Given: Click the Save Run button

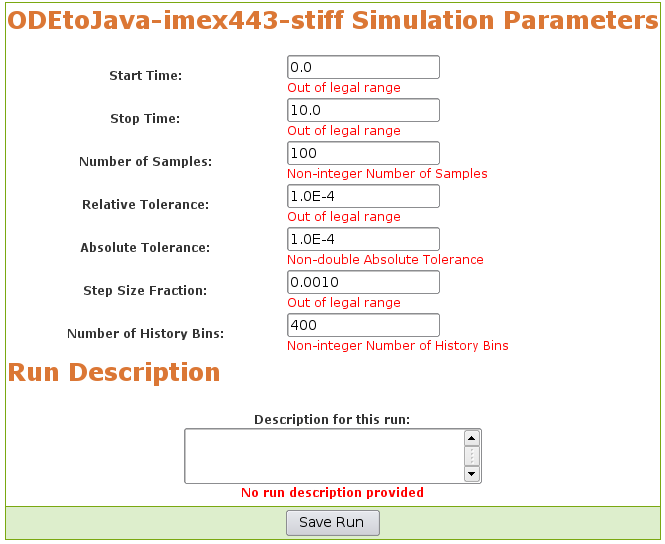Looking at the screenshot, I should (332, 522).
